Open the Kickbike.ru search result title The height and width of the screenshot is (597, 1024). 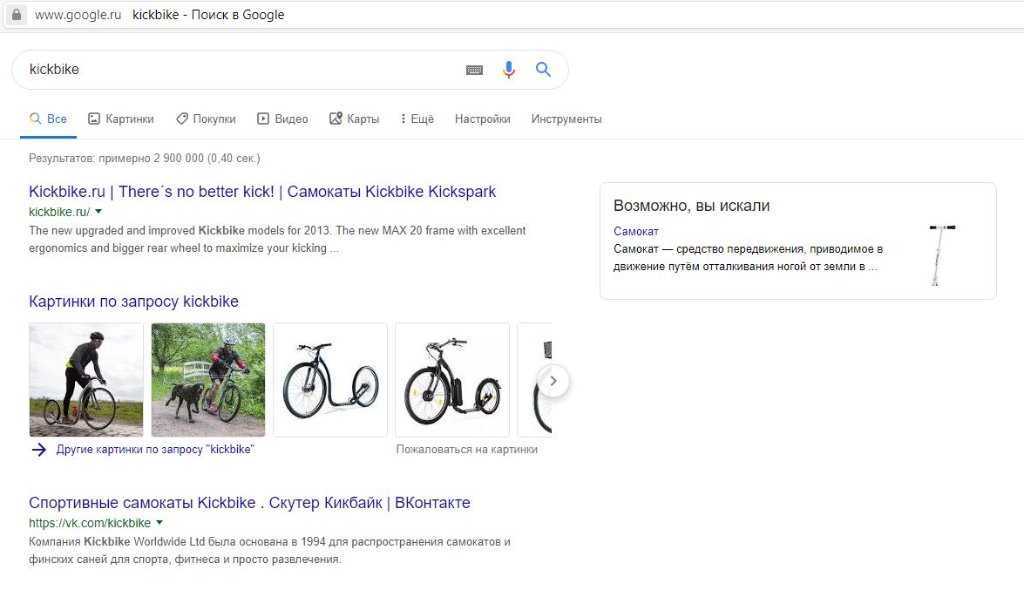coord(262,192)
